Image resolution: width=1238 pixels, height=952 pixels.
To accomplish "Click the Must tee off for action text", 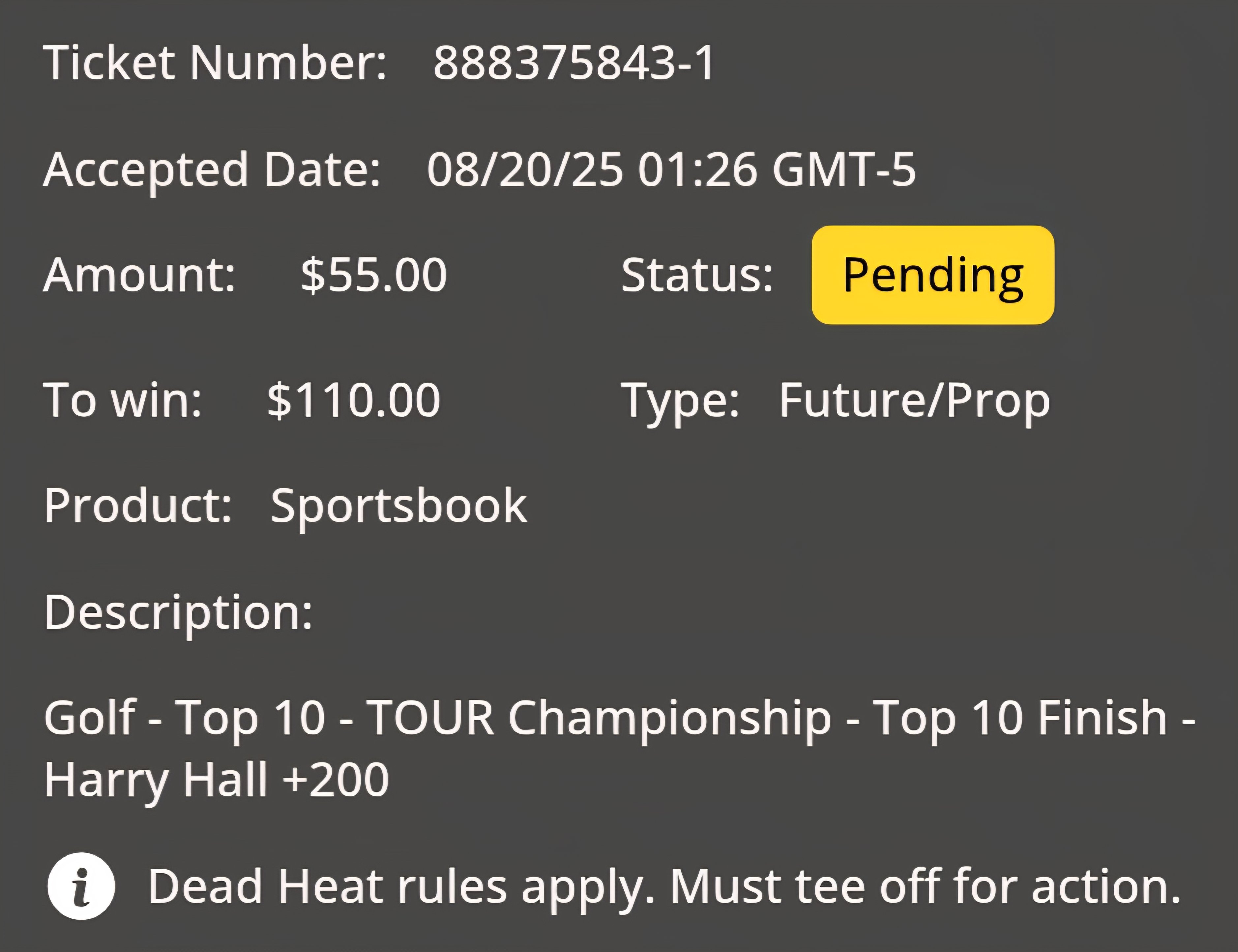I will coord(925,886).
